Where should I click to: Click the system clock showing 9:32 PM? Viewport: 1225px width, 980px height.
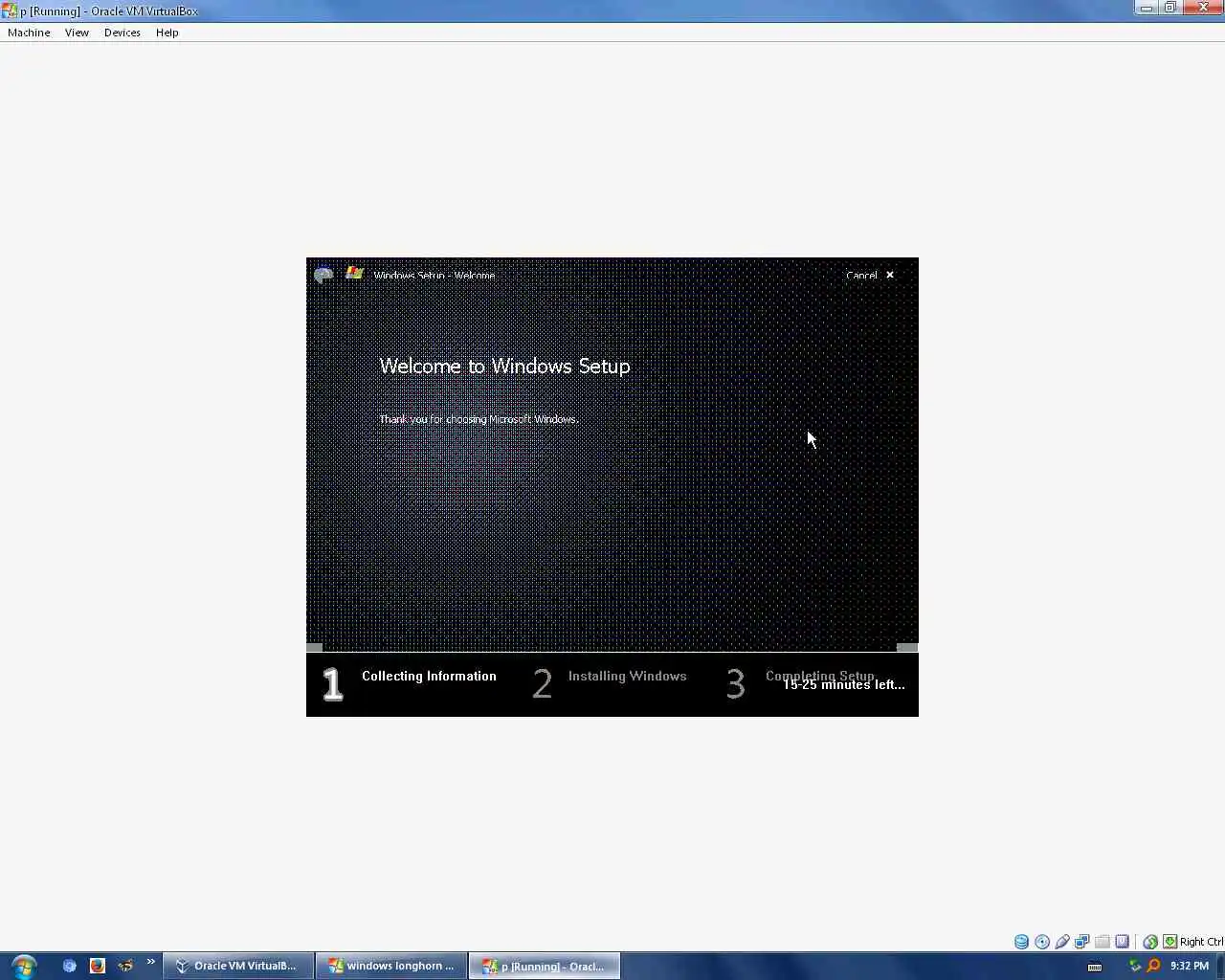point(1189,966)
